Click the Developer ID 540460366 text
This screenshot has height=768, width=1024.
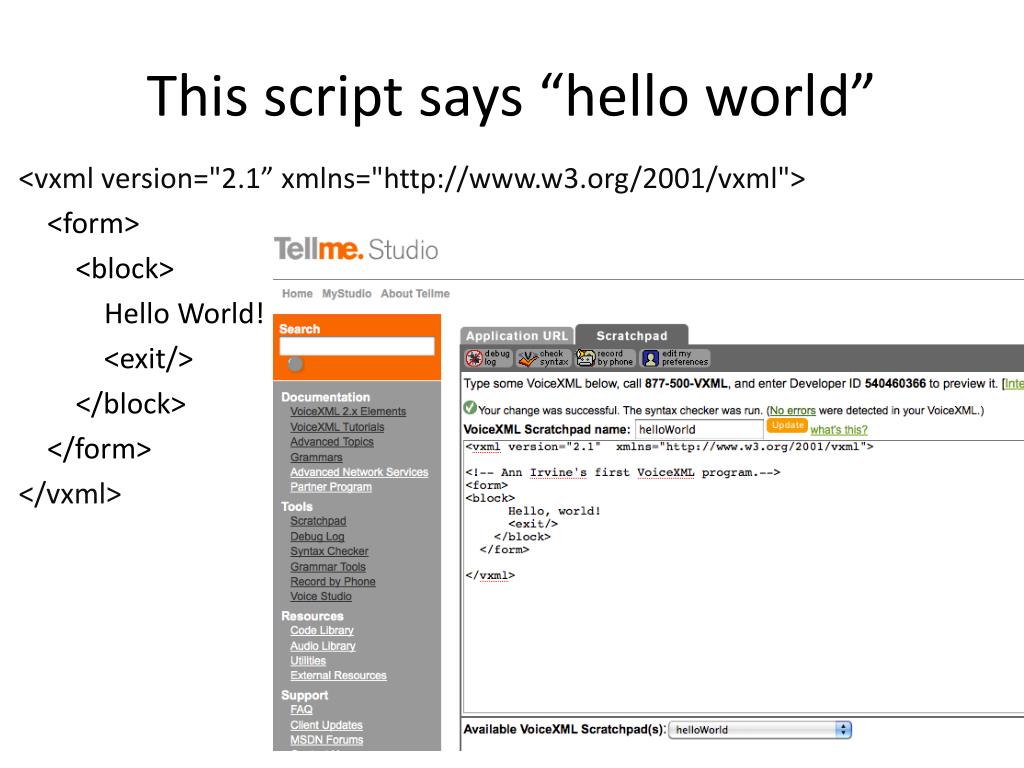click(x=895, y=384)
